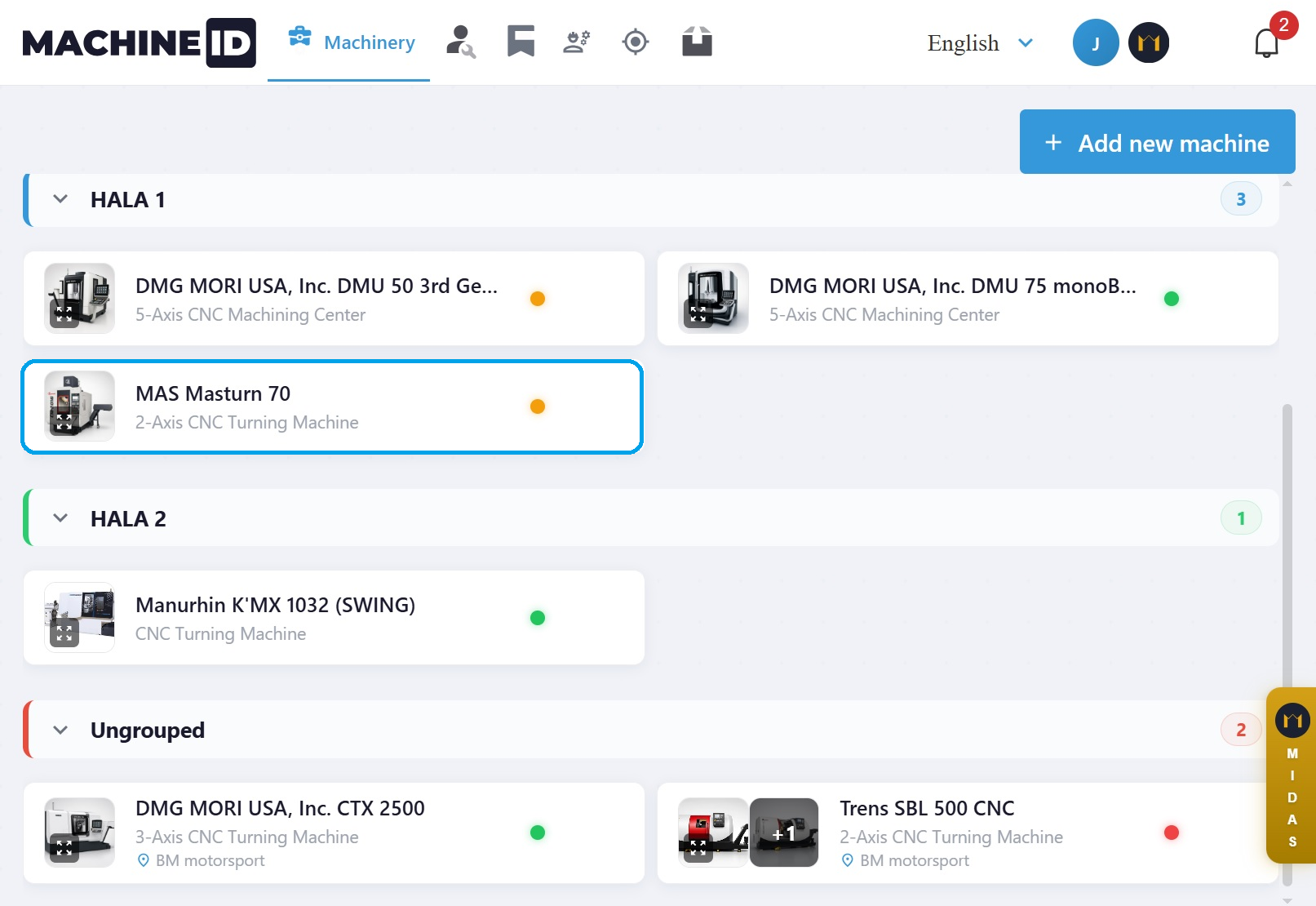1316x906 pixels.
Task: Click the dark M crown avatar
Action: click(x=1149, y=42)
